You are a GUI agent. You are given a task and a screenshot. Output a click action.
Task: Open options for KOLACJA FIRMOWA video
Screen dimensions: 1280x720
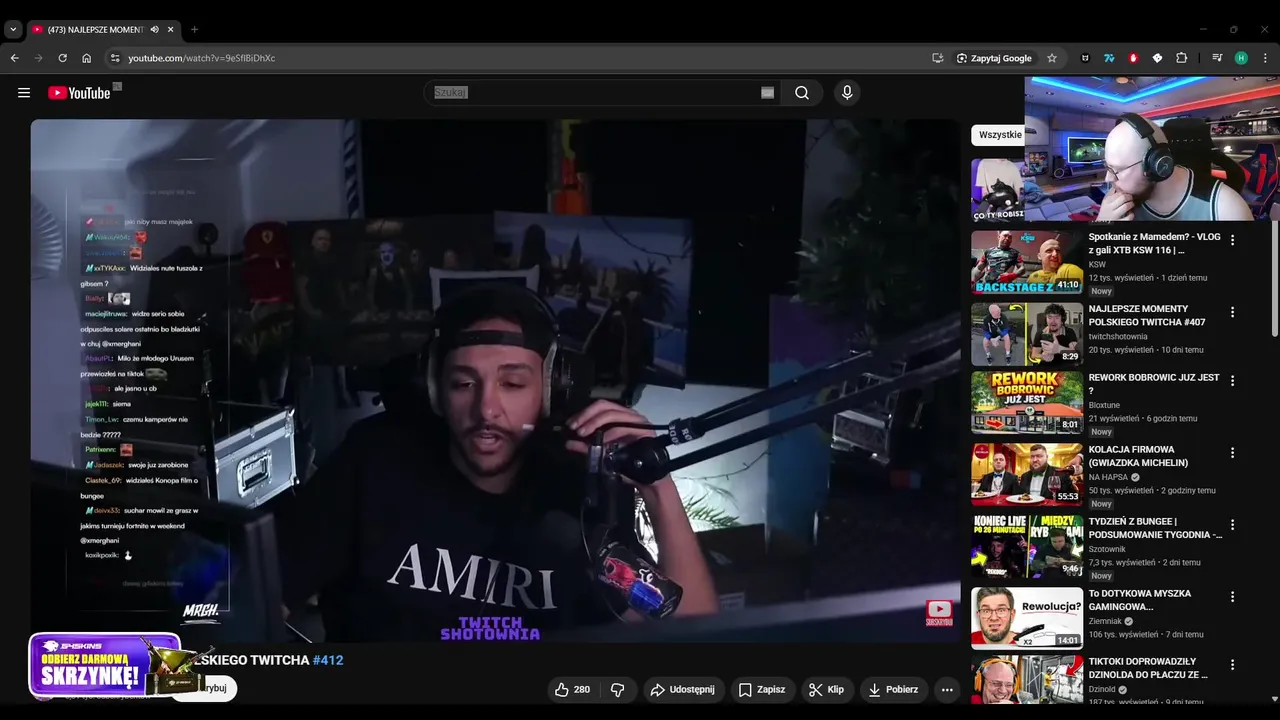1232,452
